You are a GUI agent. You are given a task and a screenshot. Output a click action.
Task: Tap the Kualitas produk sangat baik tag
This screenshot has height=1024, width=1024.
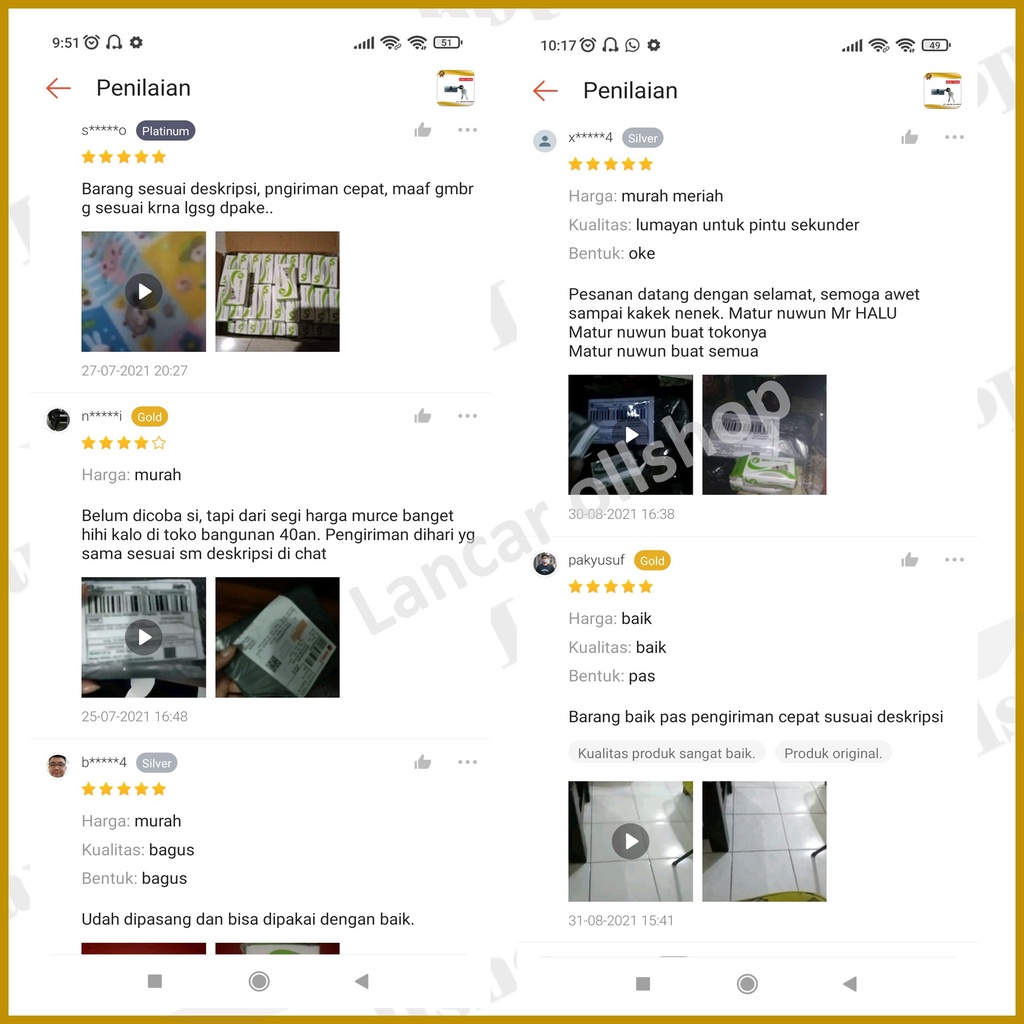pyautogui.click(x=666, y=753)
